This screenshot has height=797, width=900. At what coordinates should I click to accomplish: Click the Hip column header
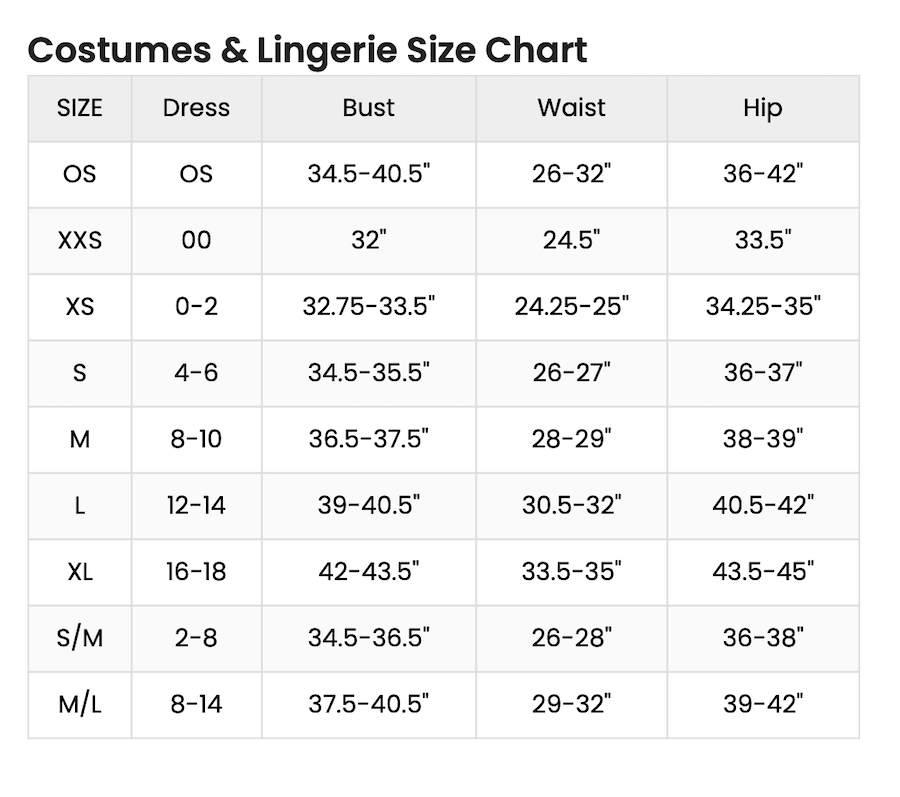pos(762,108)
